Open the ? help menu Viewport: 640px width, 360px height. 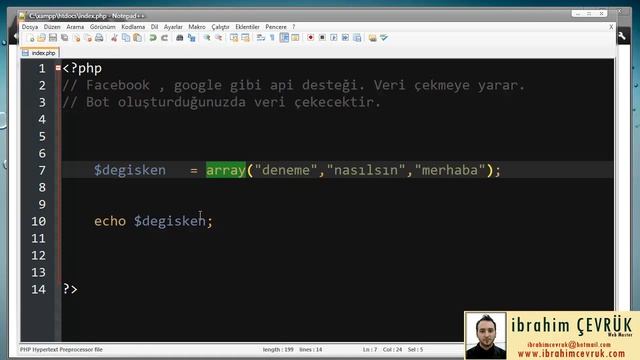click(x=293, y=27)
